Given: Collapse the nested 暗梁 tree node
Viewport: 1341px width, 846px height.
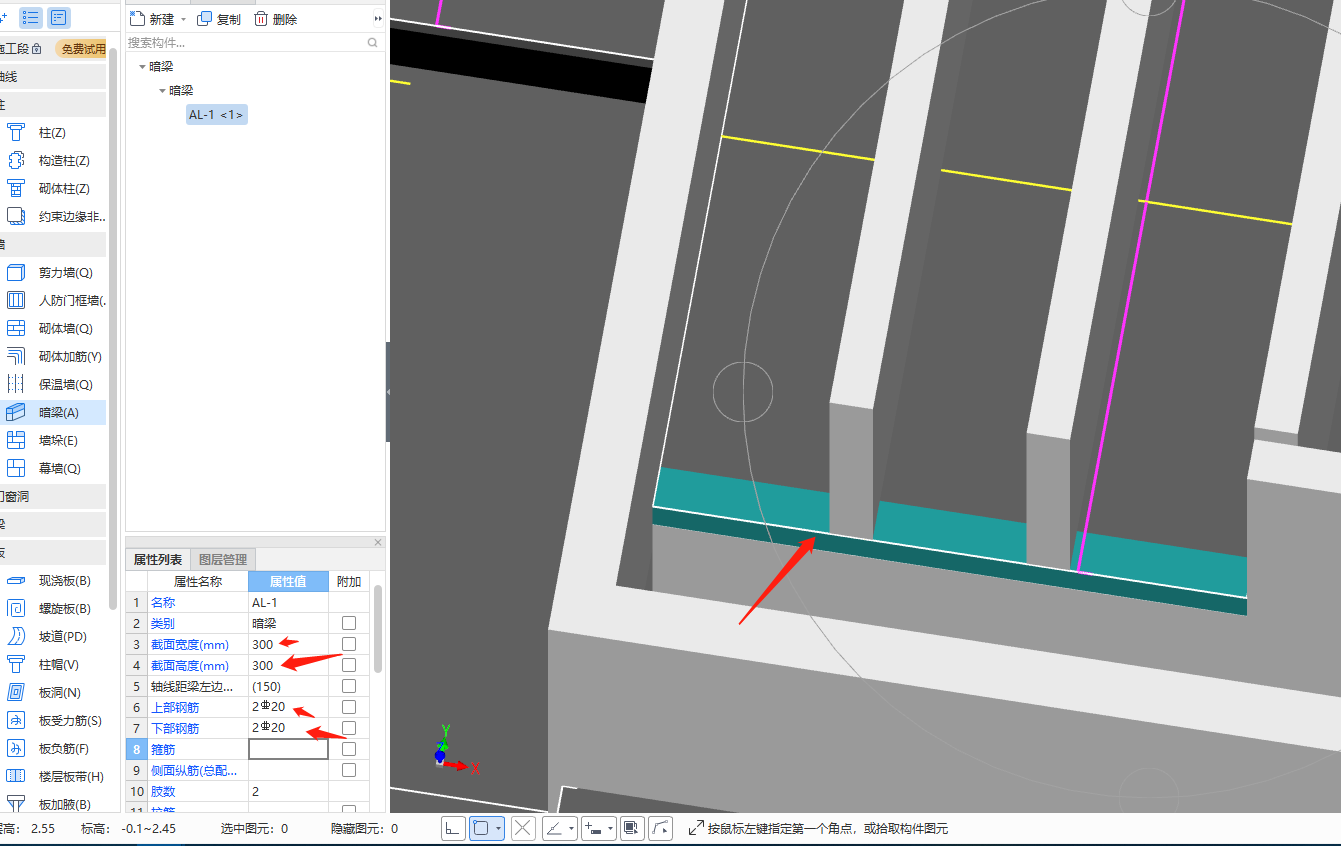Looking at the screenshot, I should pyautogui.click(x=162, y=91).
